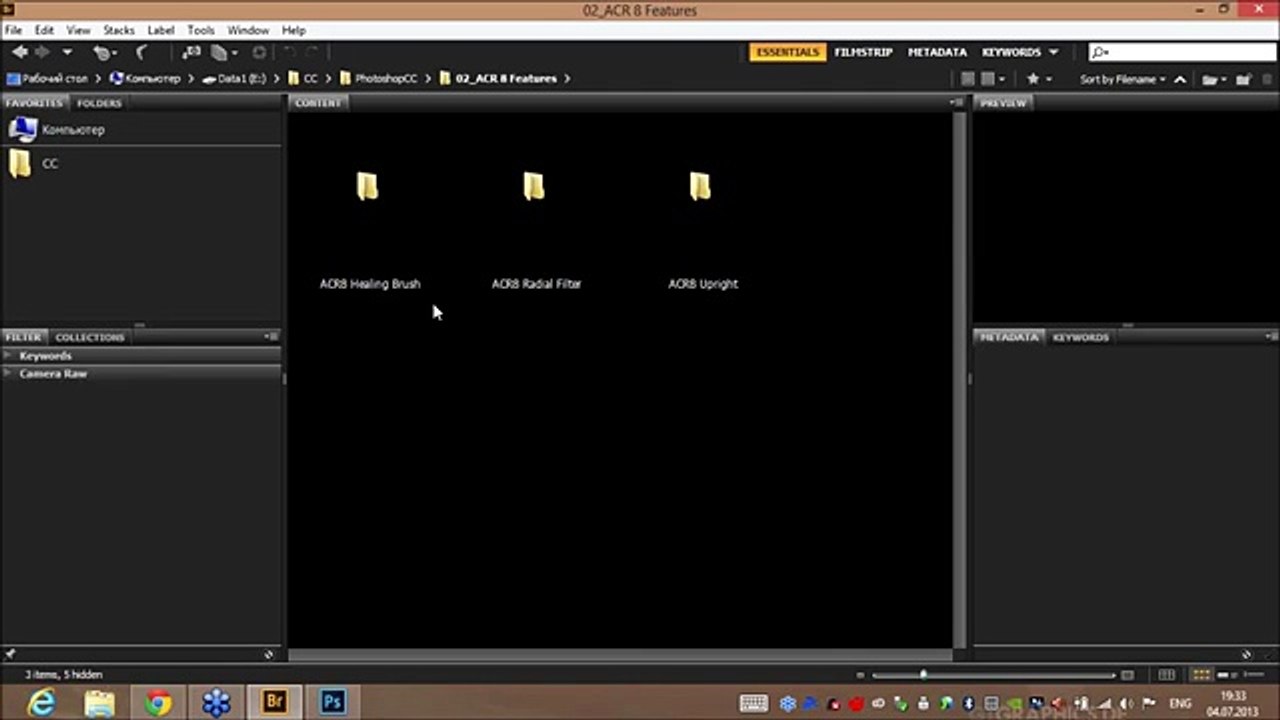Expand the chevron after 02_ACR 8 Features

(567, 78)
